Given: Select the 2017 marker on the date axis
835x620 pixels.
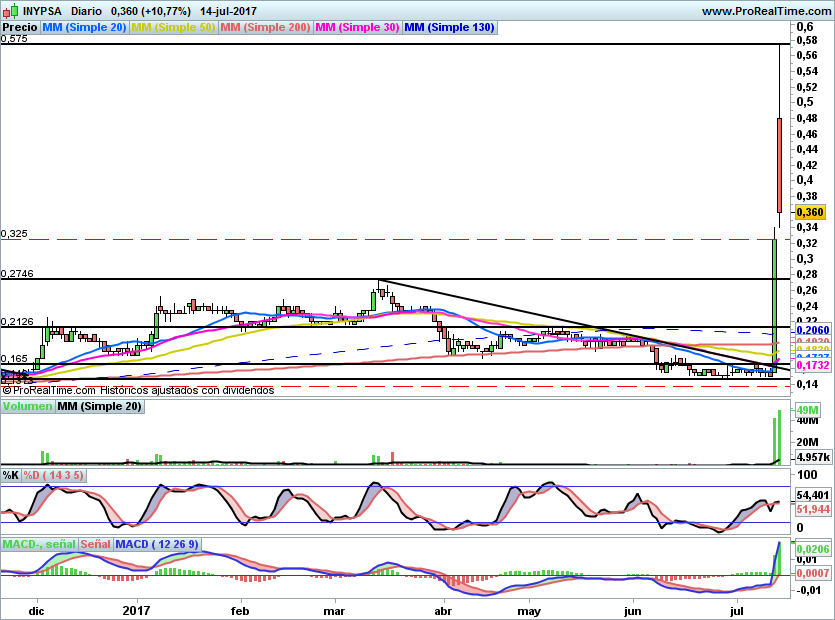Looking at the screenshot, I should pos(135,608).
